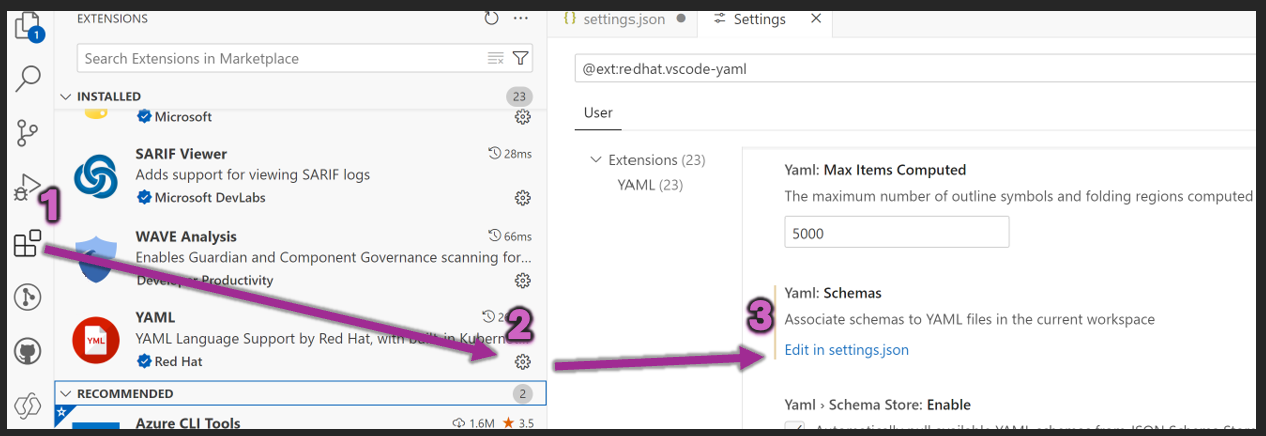Select the User settings scope tab
The height and width of the screenshot is (436, 1266).
pos(598,113)
